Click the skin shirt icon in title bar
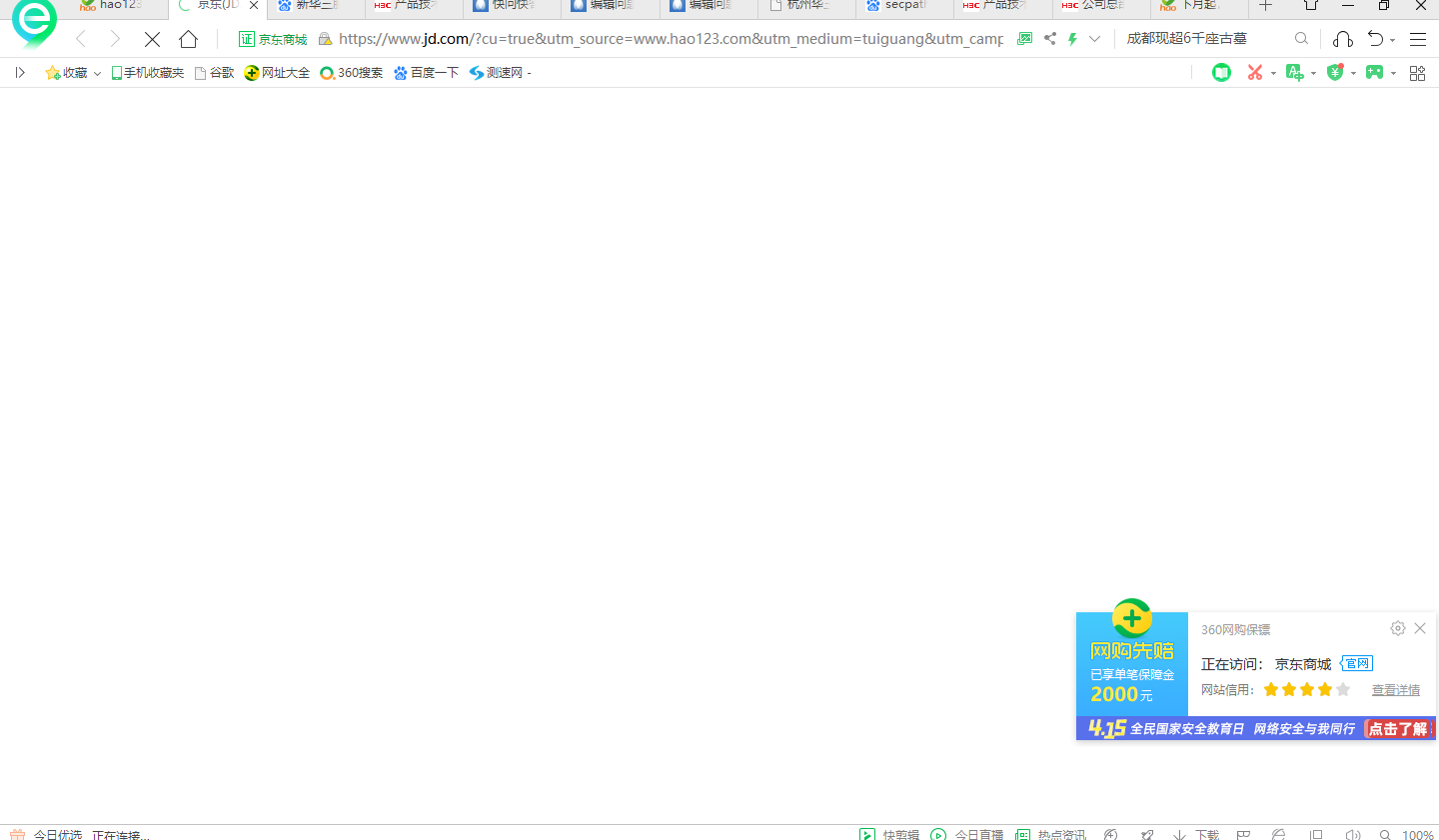This screenshot has height=840, width=1439. click(1311, 6)
